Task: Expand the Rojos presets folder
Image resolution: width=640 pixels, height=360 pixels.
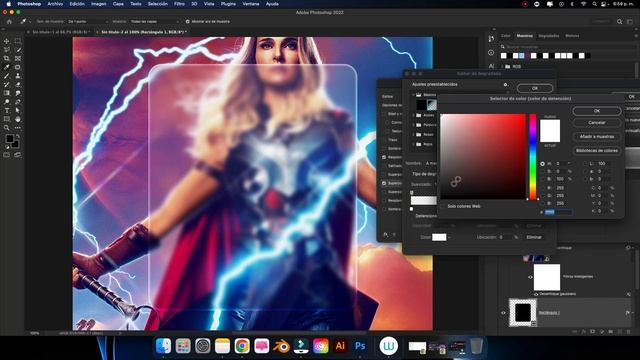Action: click(413, 144)
